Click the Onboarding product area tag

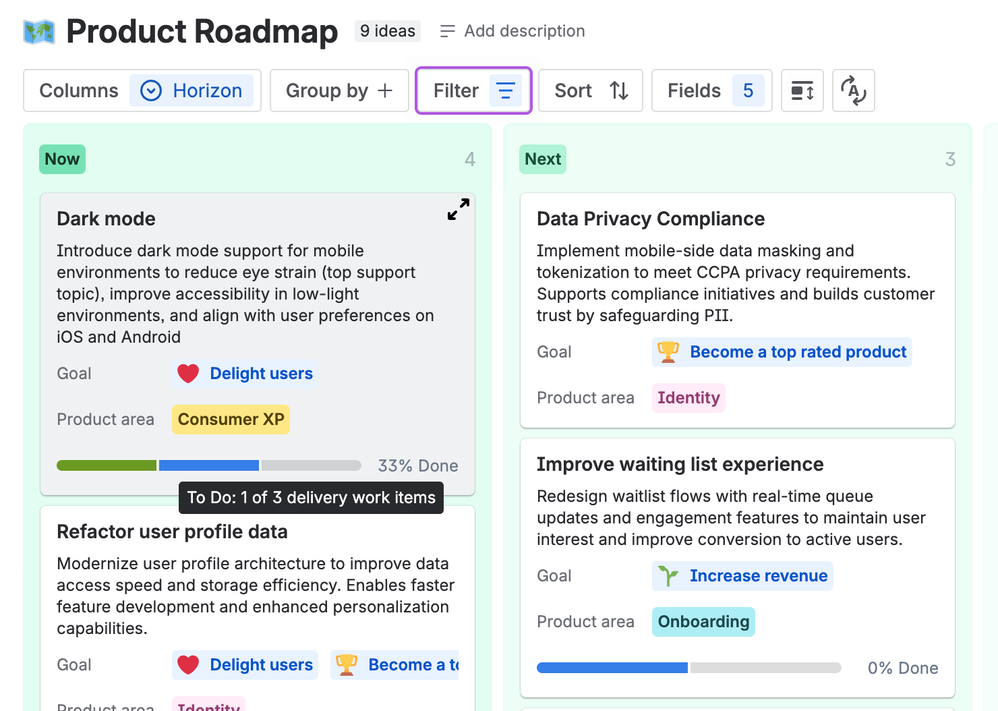[703, 622]
